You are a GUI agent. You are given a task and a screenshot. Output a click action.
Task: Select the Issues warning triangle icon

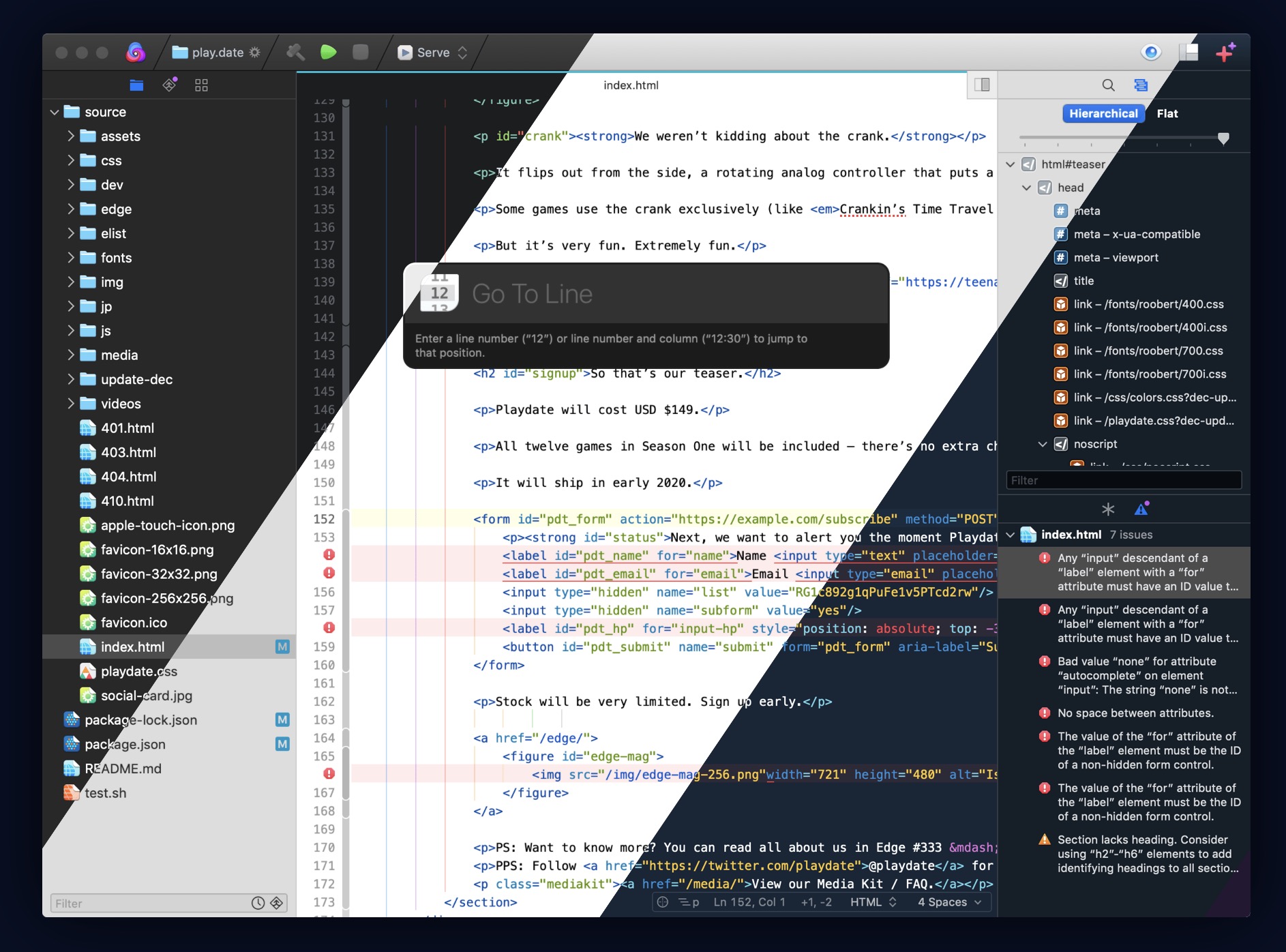pyautogui.click(x=1141, y=509)
